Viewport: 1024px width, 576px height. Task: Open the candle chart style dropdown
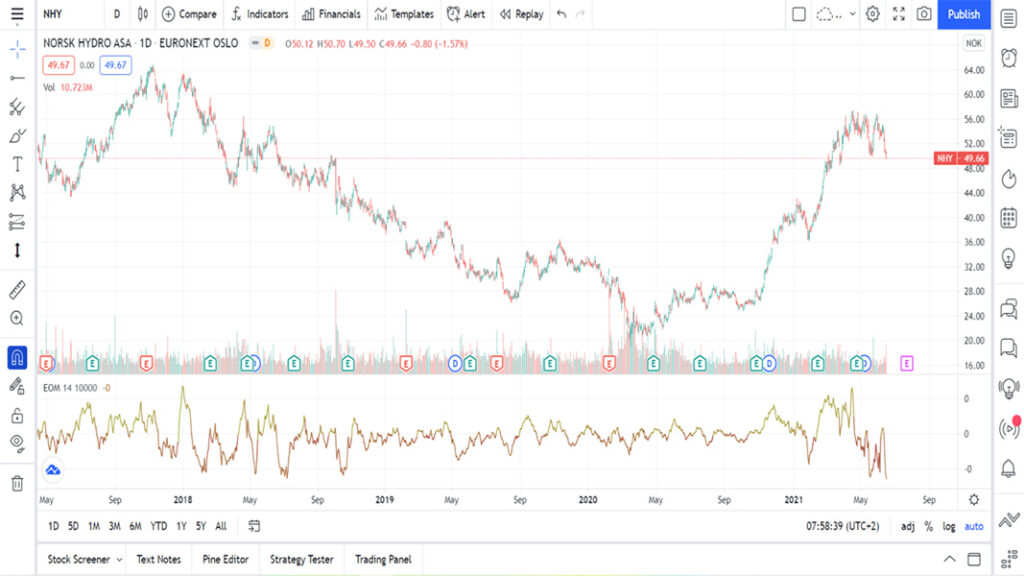142,14
